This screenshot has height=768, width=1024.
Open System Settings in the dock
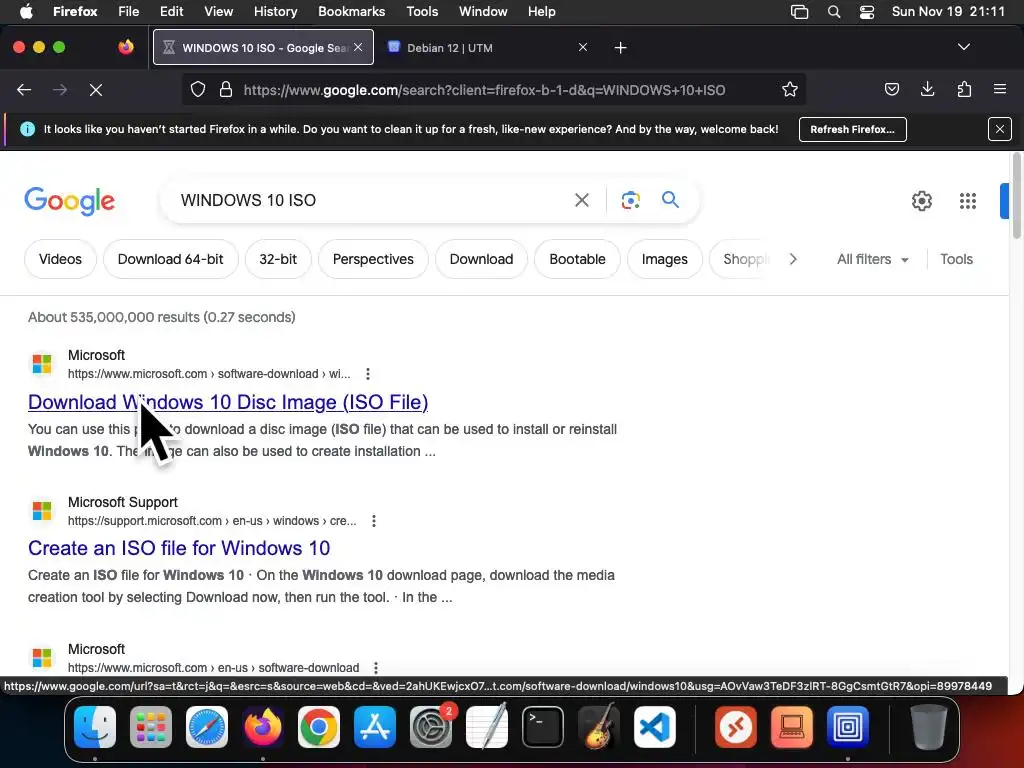pyautogui.click(x=431, y=727)
